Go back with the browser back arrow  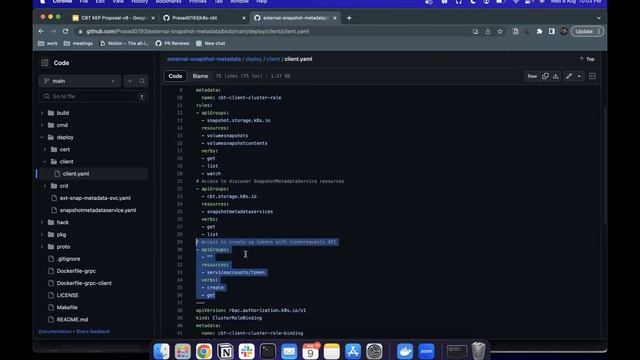tap(41, 31)
